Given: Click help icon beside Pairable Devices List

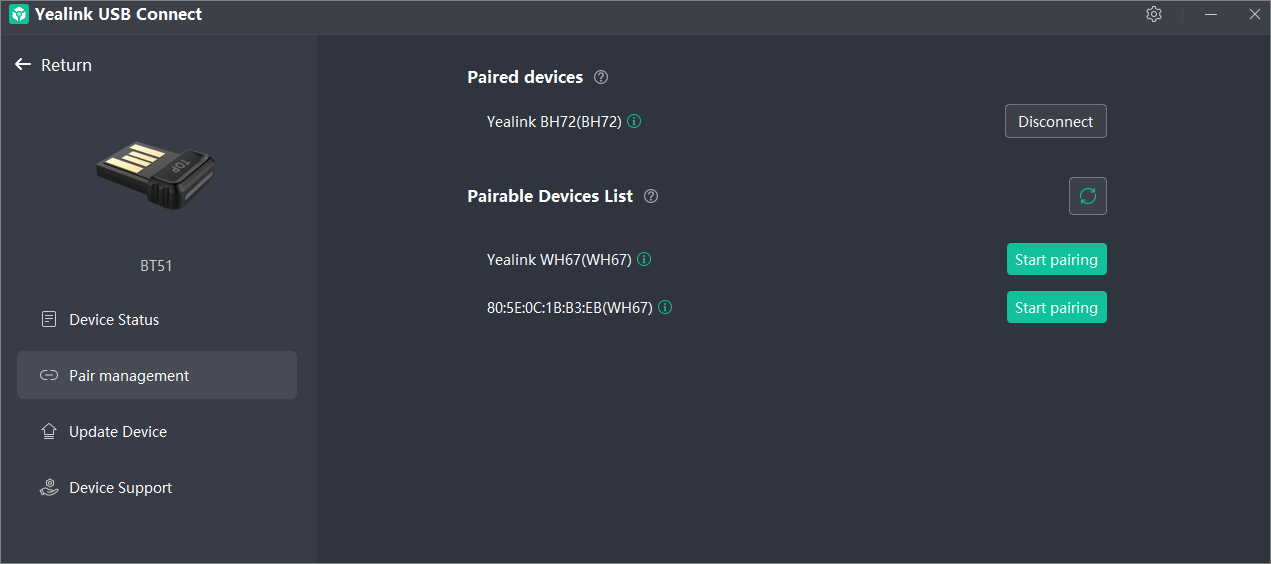Looking at the screenshot, I should (651, 196).
